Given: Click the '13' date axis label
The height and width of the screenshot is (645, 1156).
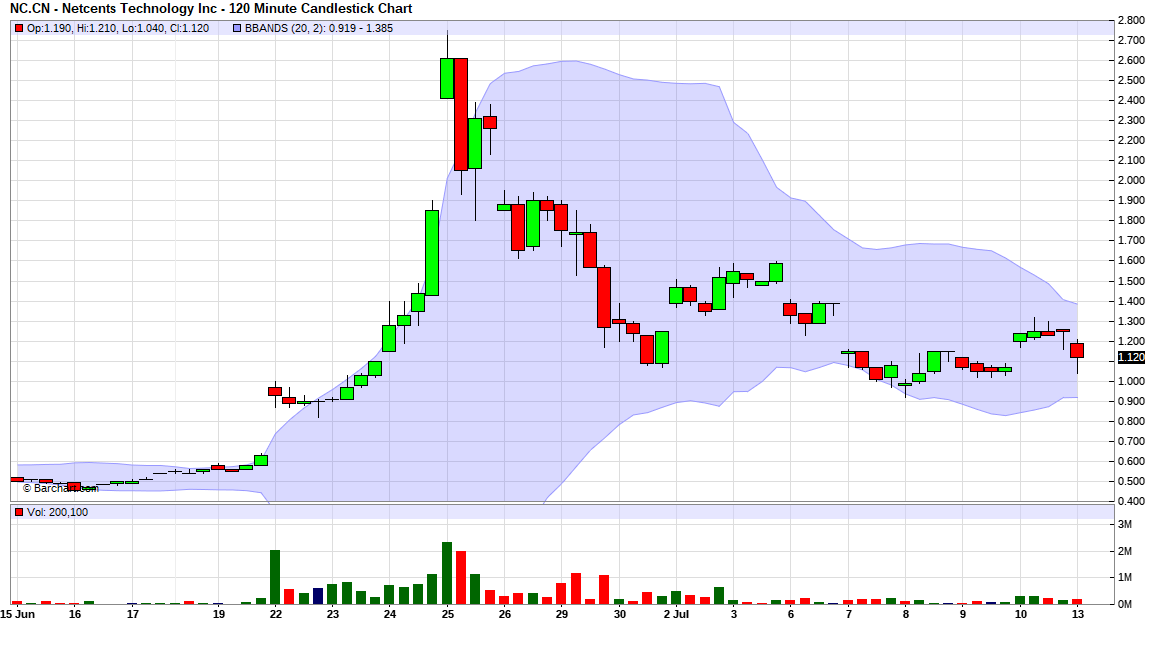Looking at the screenshot, I should click(x=1078, y=614).
